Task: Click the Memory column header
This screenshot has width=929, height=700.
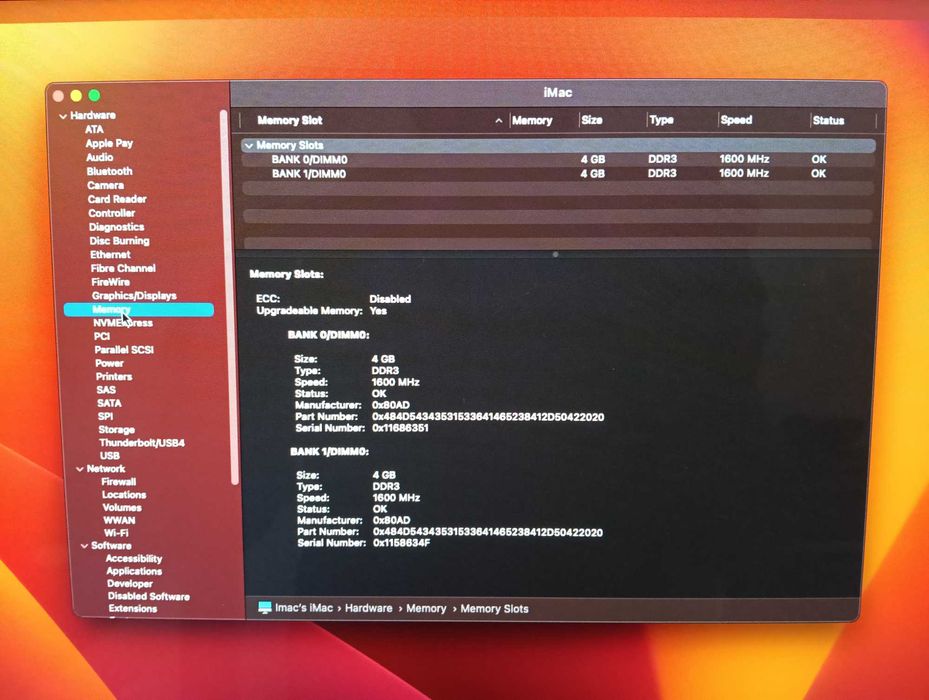Action: 532,120
